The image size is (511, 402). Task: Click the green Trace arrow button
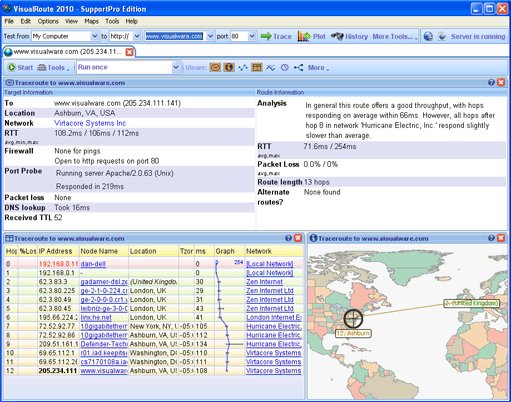276,36
